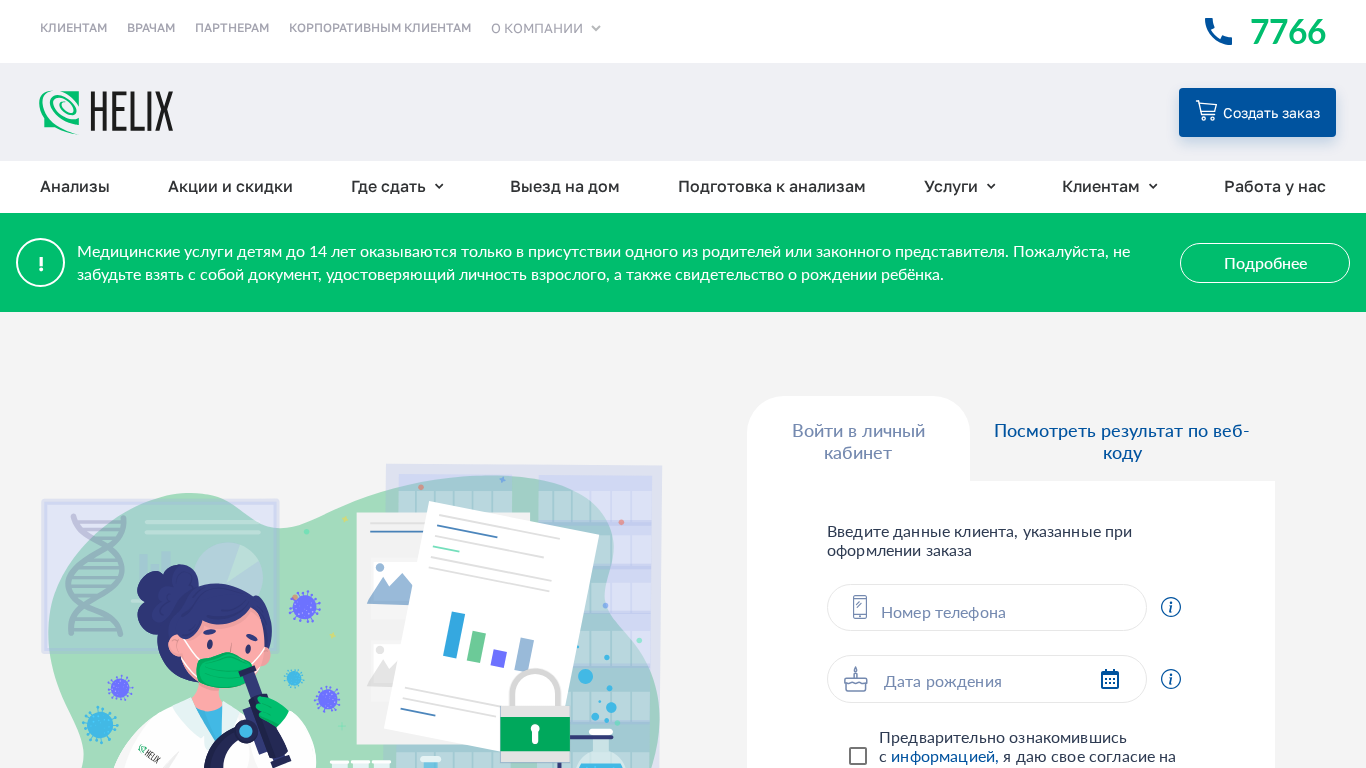Click the 'Подробнее' button

[1265, 263]
